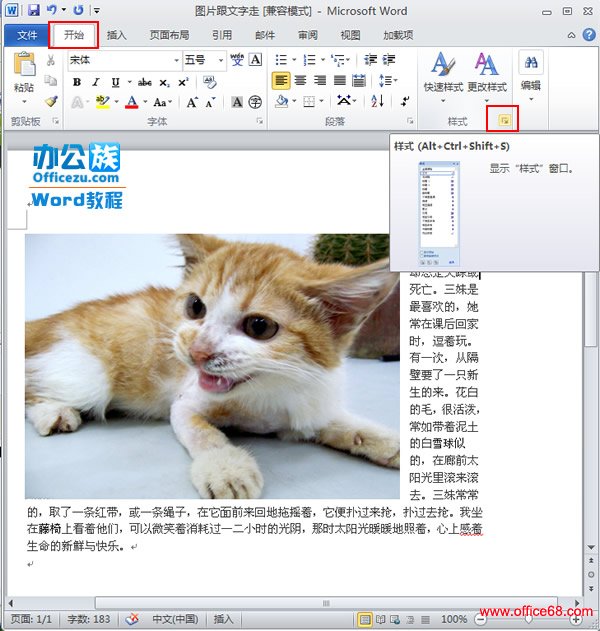Click the Save icon in quick access toolbar
The image size is (600, 631).
click(x=34, y=10)
